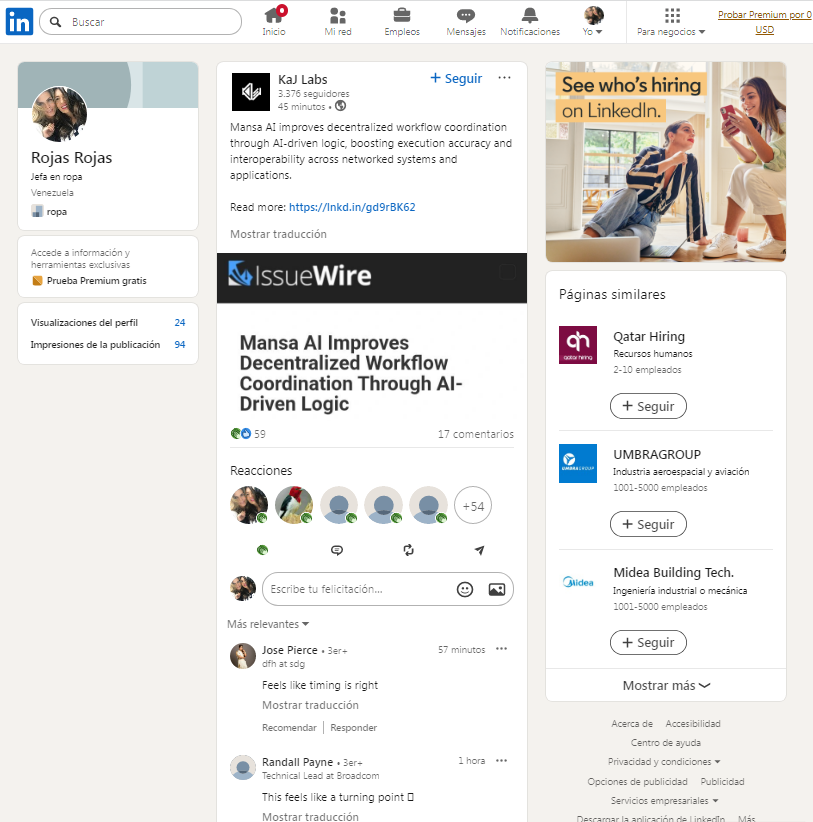Image resolution: width=813 pixels, height=822 pixels.
Task: Open Accesibilidad footer link
Action: click(x=693, y=724)
